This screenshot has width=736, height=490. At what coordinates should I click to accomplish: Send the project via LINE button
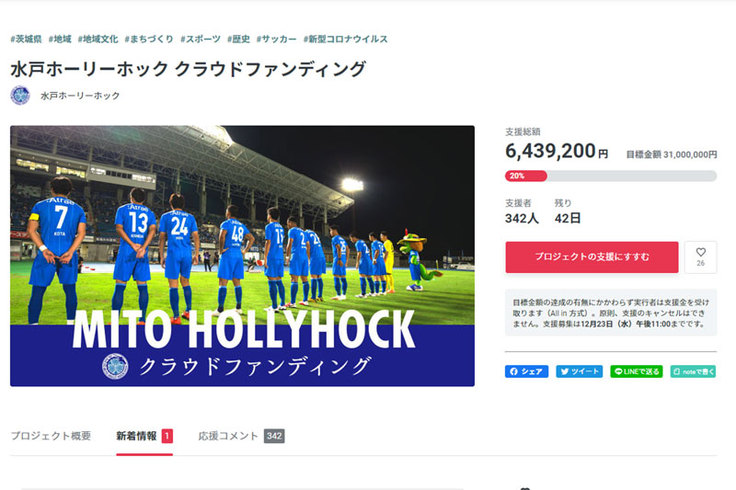(636, 371)
